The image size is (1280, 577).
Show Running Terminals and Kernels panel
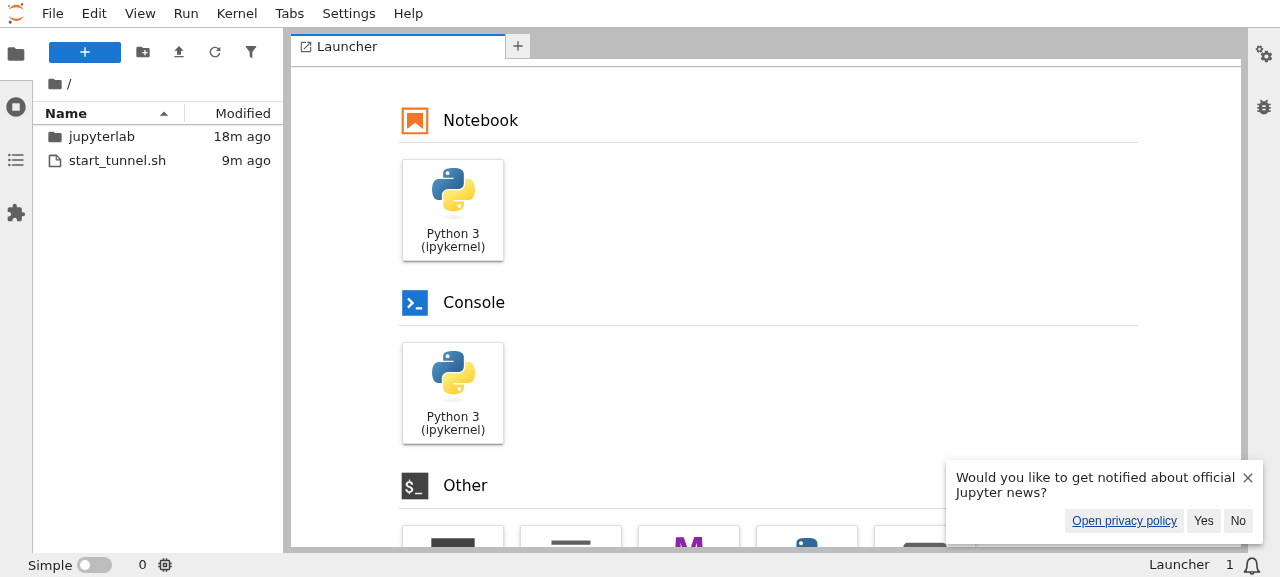click(16, 107)
